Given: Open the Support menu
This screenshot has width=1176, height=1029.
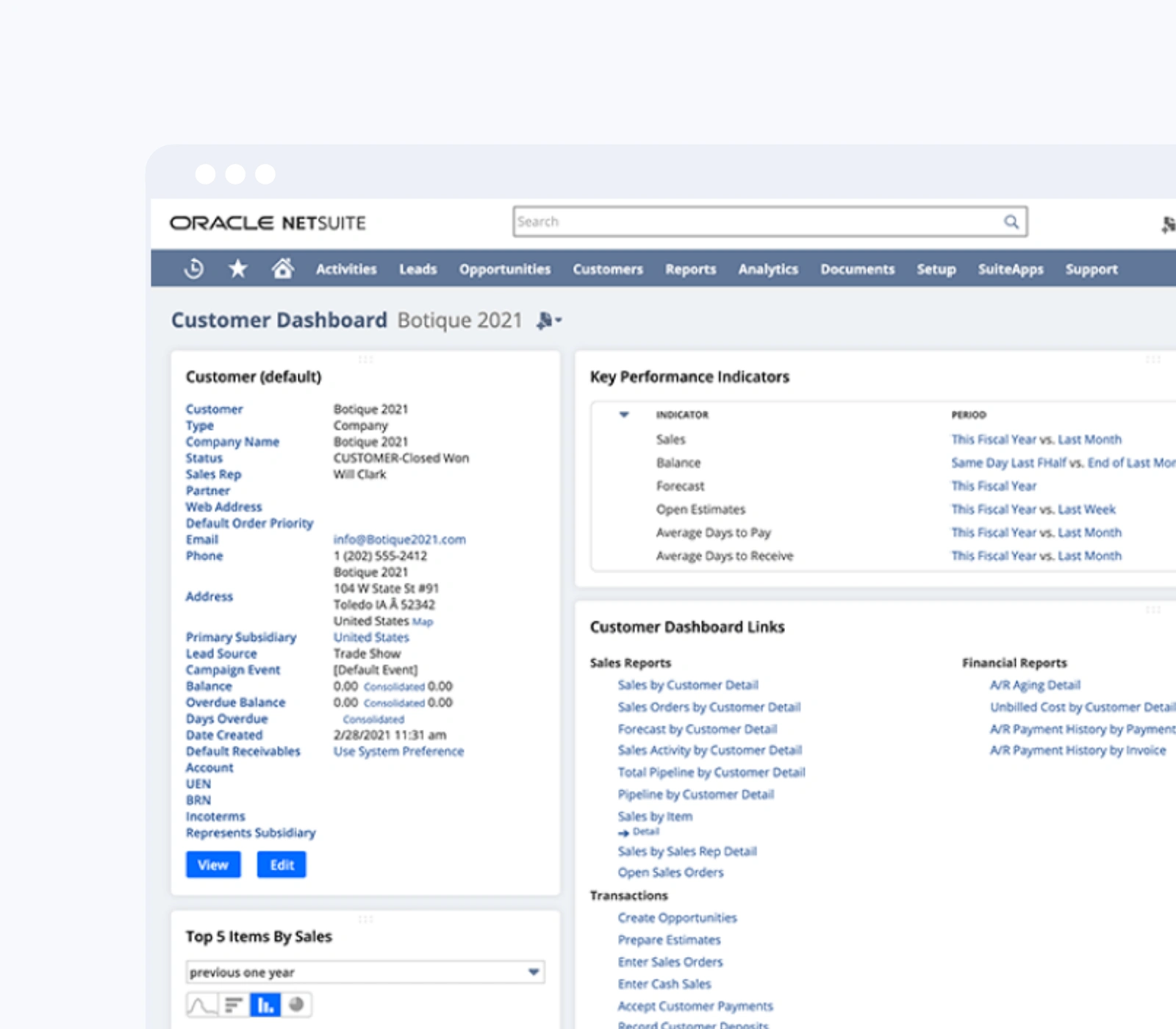Looking at the screenshot, I should click(x=1091, y=269).
